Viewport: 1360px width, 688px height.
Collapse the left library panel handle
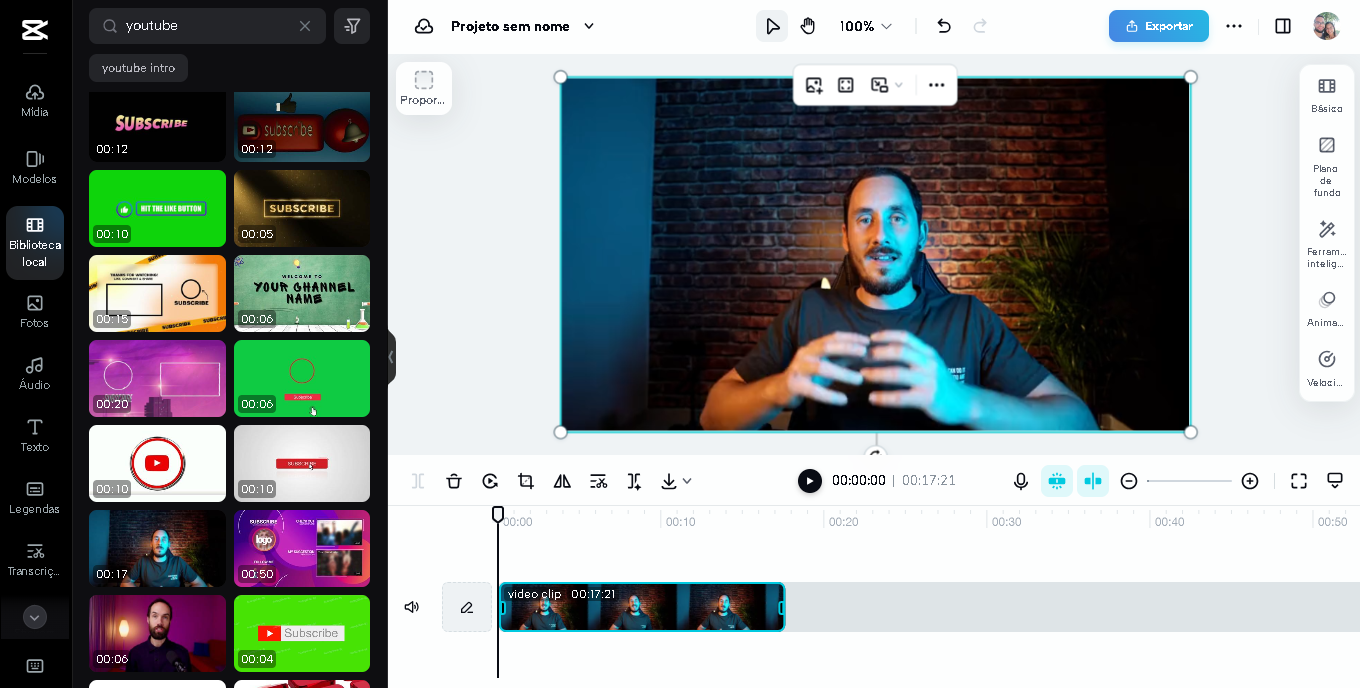tap(391, 357)
